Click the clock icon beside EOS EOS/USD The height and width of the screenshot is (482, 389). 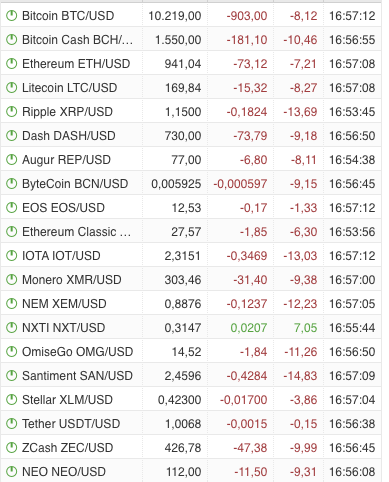[x=12, y=208]
